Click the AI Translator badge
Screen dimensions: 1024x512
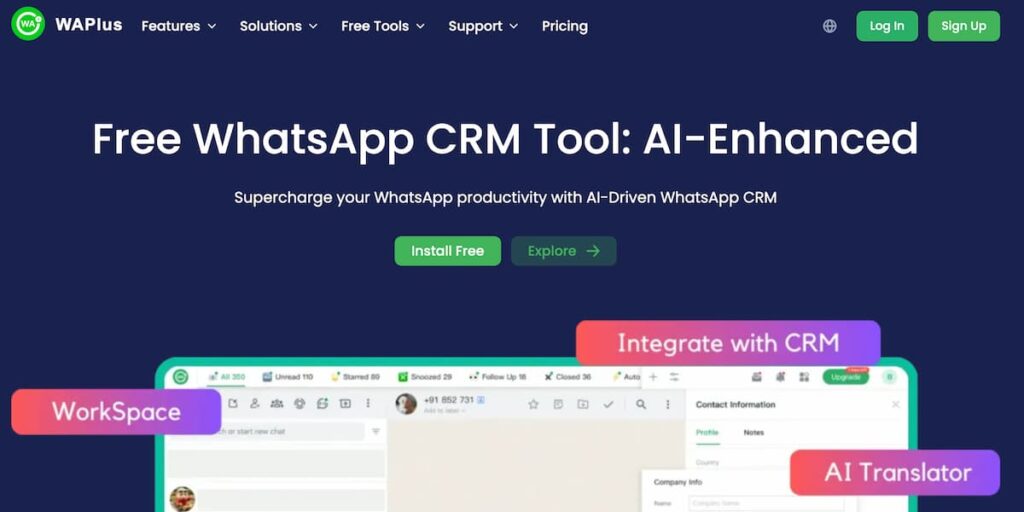(x=895, y=472)
